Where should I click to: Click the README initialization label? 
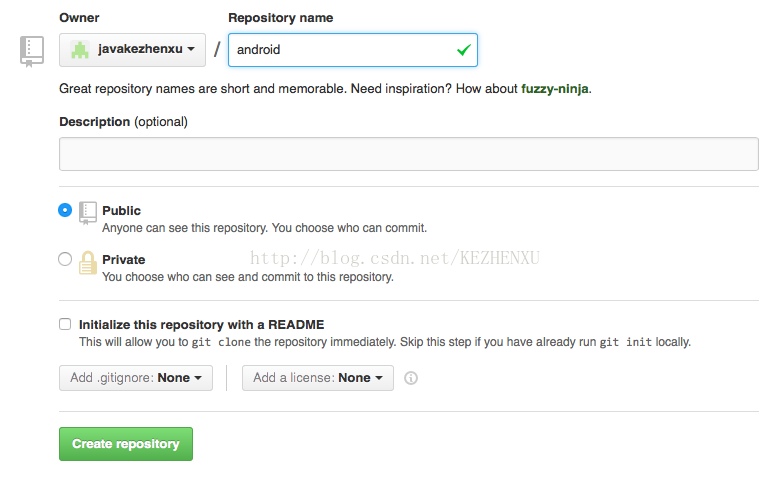point(201,325)
